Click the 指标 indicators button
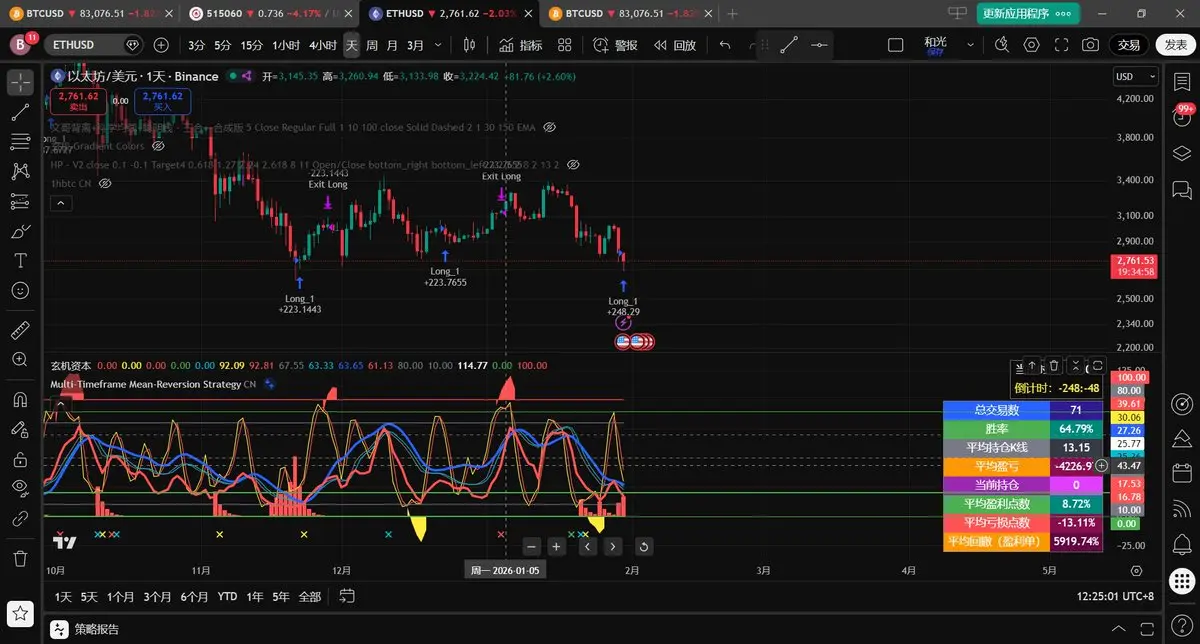 pyautogui.click(x=520, y=45)
